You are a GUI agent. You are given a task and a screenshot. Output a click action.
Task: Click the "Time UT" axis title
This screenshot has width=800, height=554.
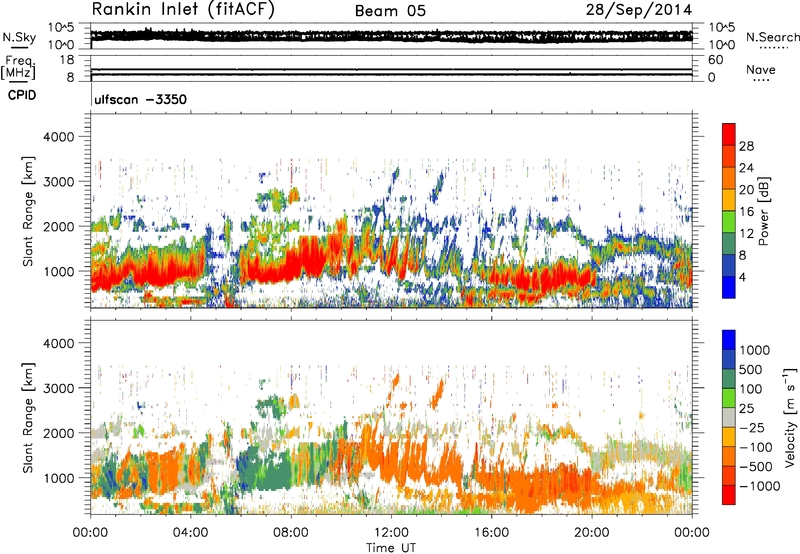391,547
